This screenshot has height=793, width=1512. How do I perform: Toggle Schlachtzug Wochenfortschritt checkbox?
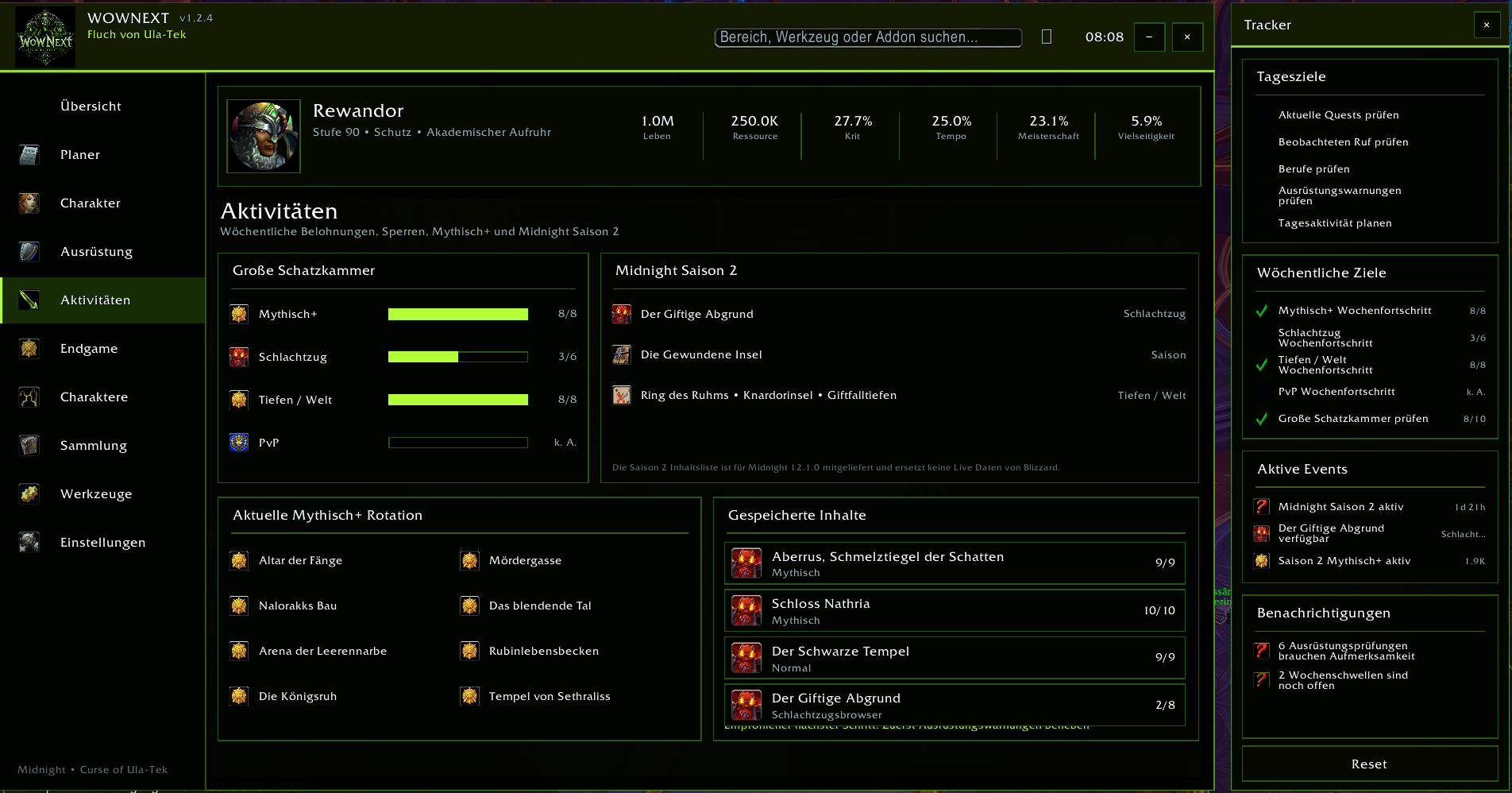point(1262,338)
